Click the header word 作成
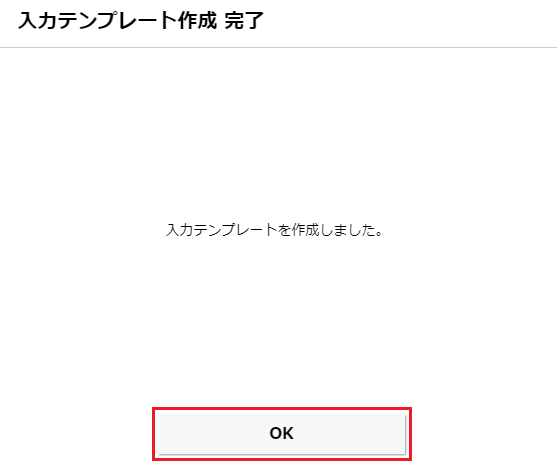 coord(197,20)
